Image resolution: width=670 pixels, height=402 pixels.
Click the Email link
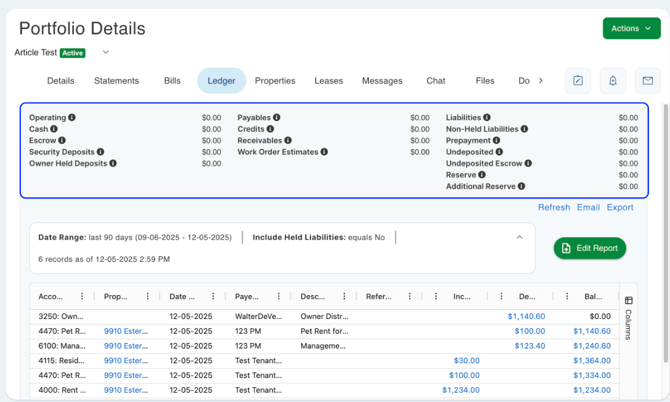[588, 207]
